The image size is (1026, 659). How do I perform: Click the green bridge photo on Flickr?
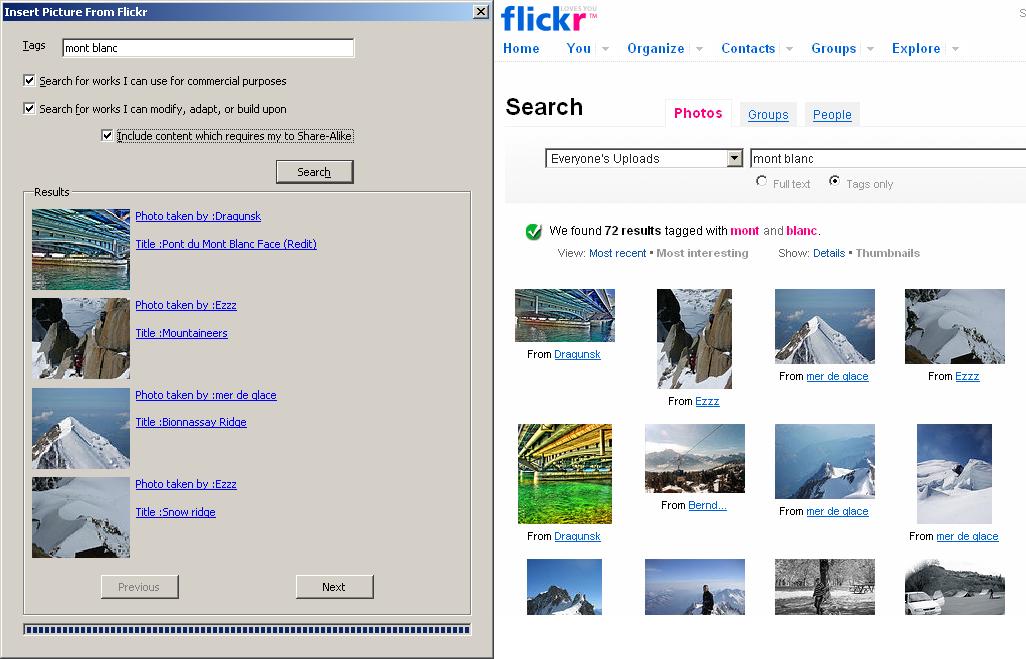565,473
